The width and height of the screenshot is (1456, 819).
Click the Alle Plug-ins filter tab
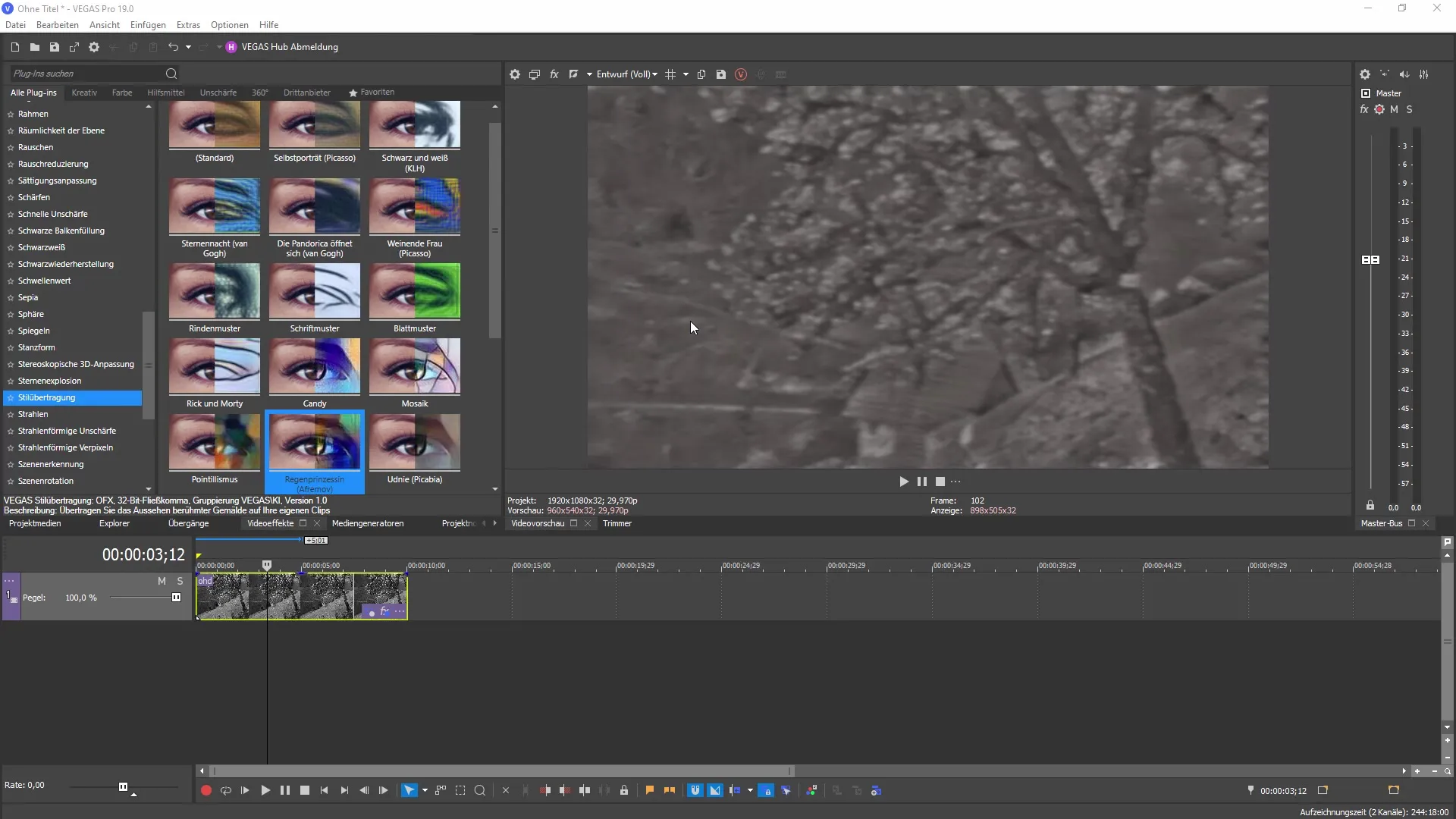tap(32, 92)
